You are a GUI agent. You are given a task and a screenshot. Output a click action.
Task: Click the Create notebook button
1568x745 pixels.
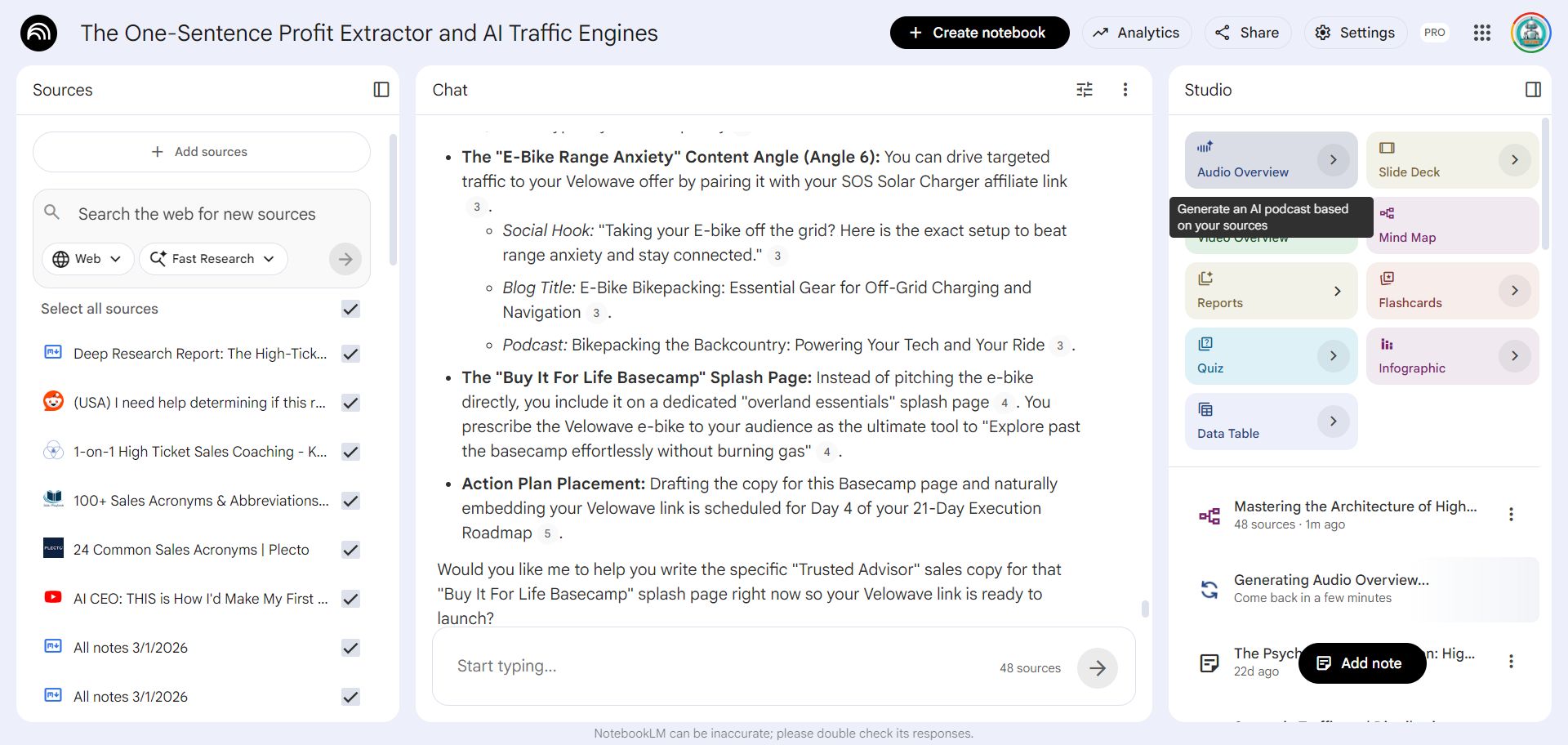tap(979, 33)
